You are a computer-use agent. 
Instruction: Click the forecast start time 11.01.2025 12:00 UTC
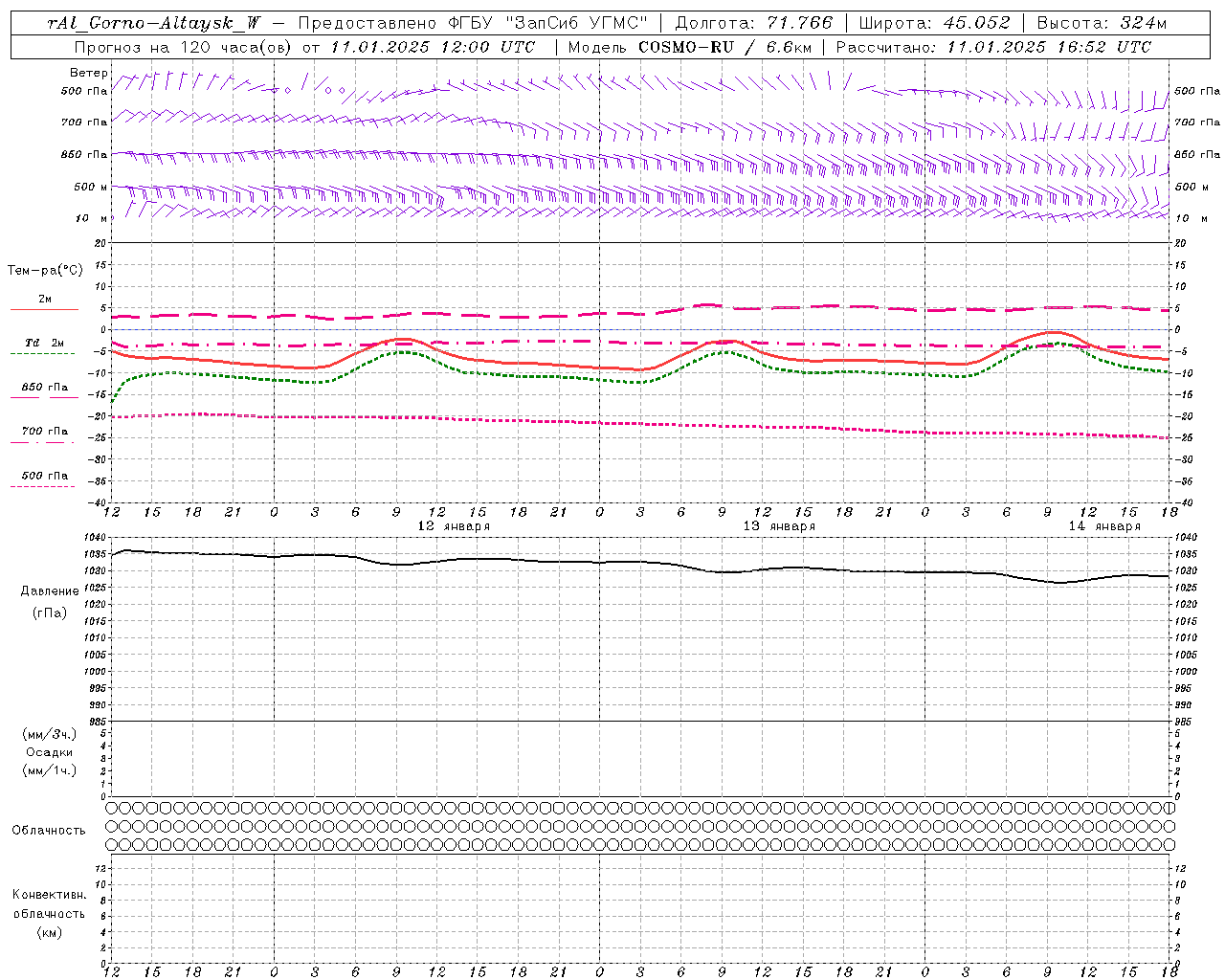(x=433, y=47)
